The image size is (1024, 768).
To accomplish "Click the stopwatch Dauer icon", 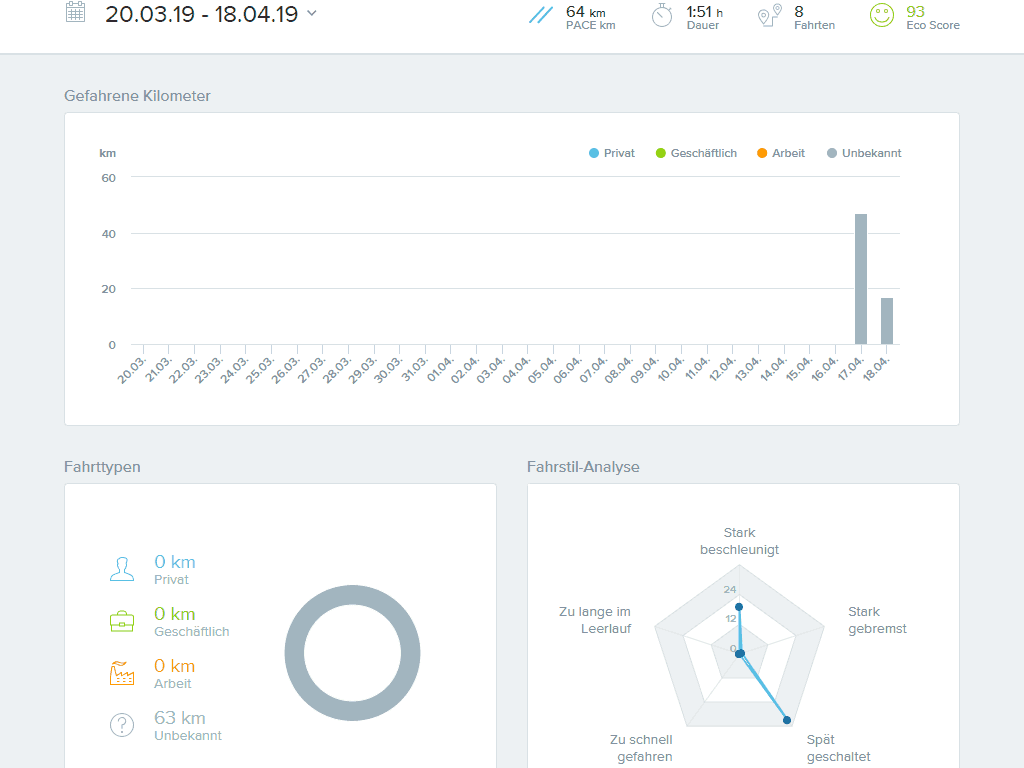I will point(662,16).
